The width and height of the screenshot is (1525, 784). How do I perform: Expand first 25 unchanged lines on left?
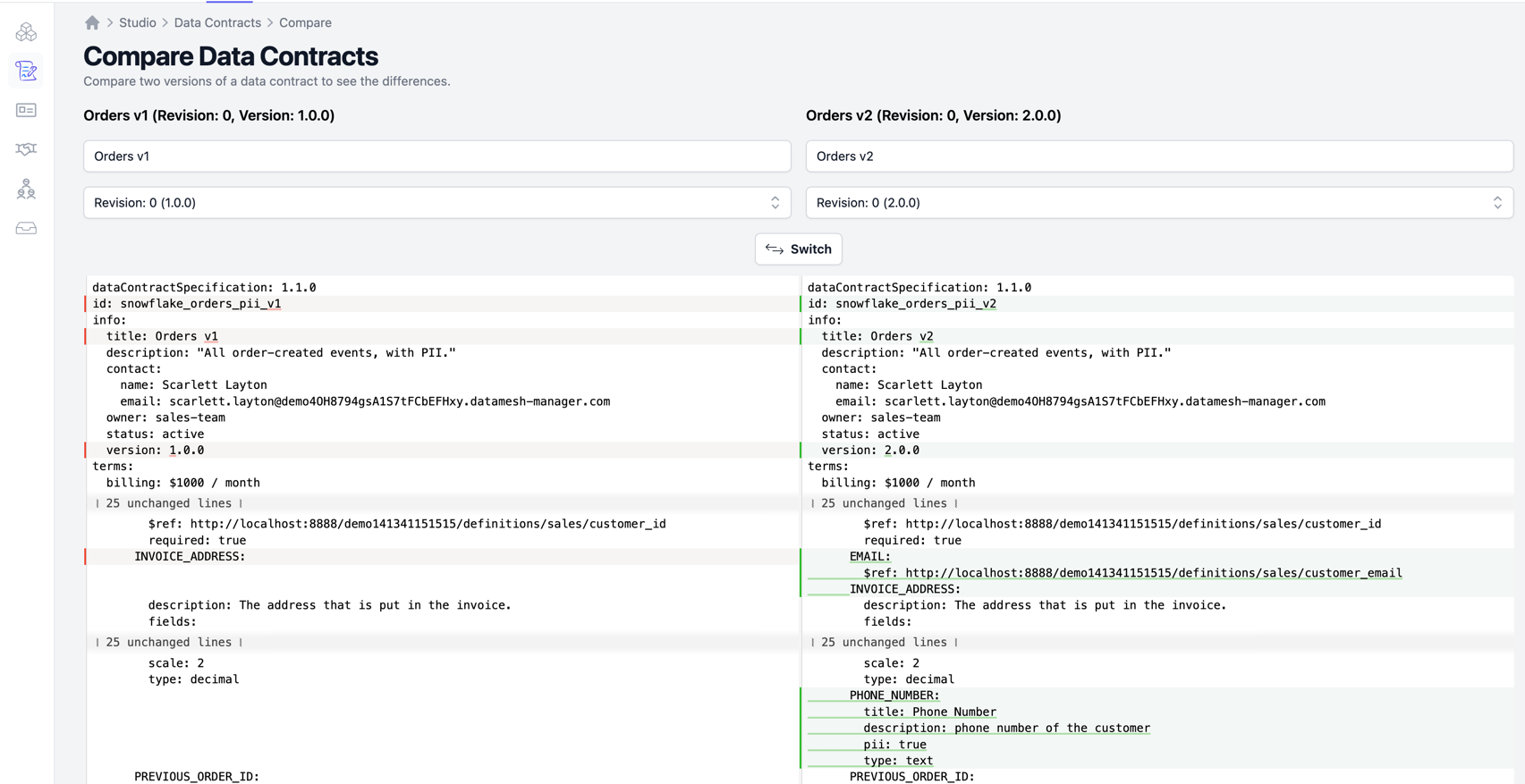[168, 503]
